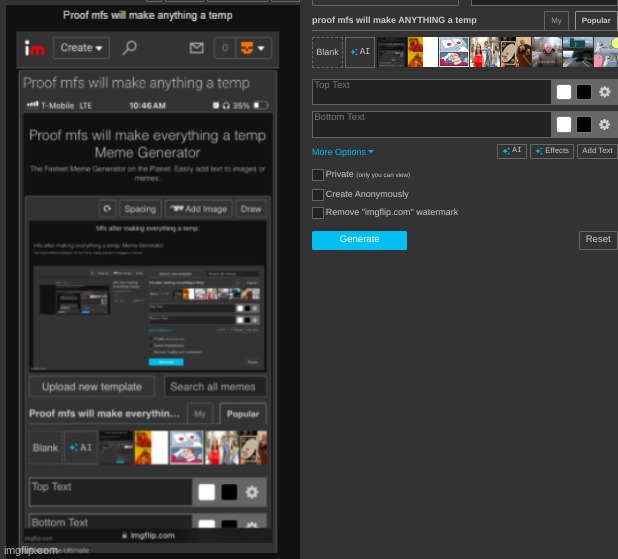Viewport: 618px width, 559px height.
Task: Select the Drake template thumbnail in right panel
Action: tap(423, 52)
